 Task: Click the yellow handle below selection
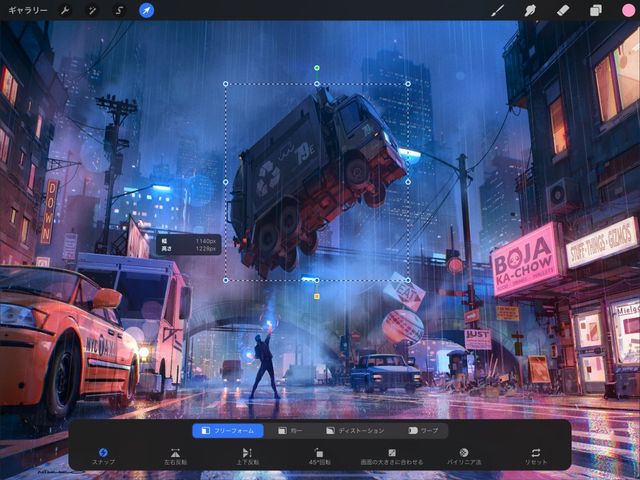coord(317,296)
